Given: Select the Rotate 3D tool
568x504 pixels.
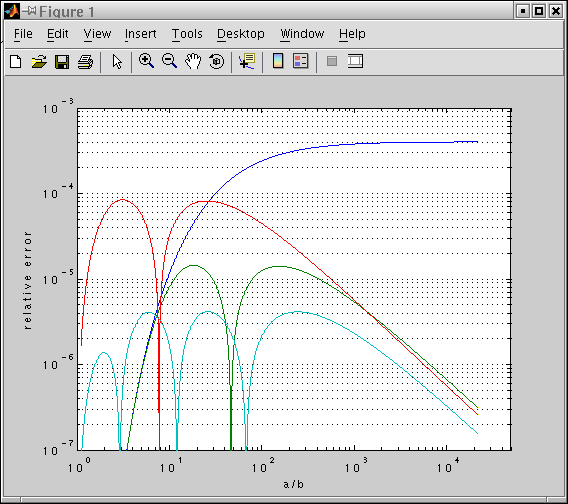Looking at the screenshot, I should pos(217,61).
